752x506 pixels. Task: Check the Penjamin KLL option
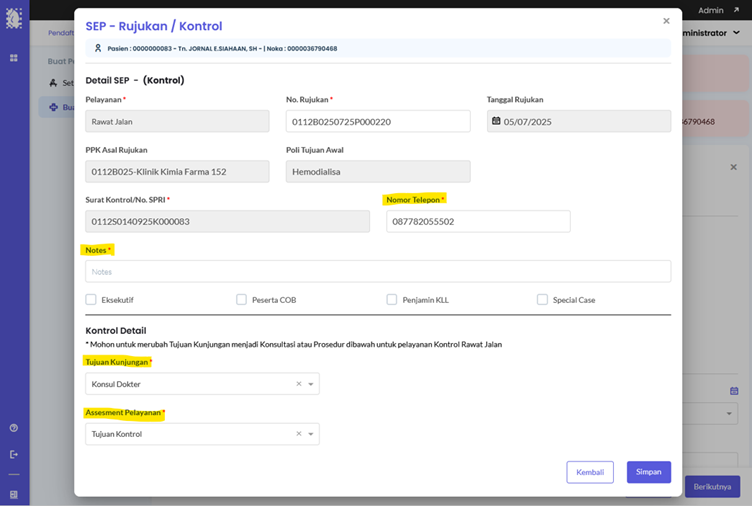click(x=392, y=300)
